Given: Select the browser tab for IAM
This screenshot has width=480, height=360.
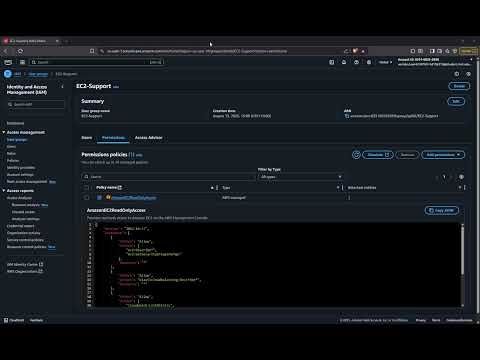Looking at the screenshot, I should (30, 41).
